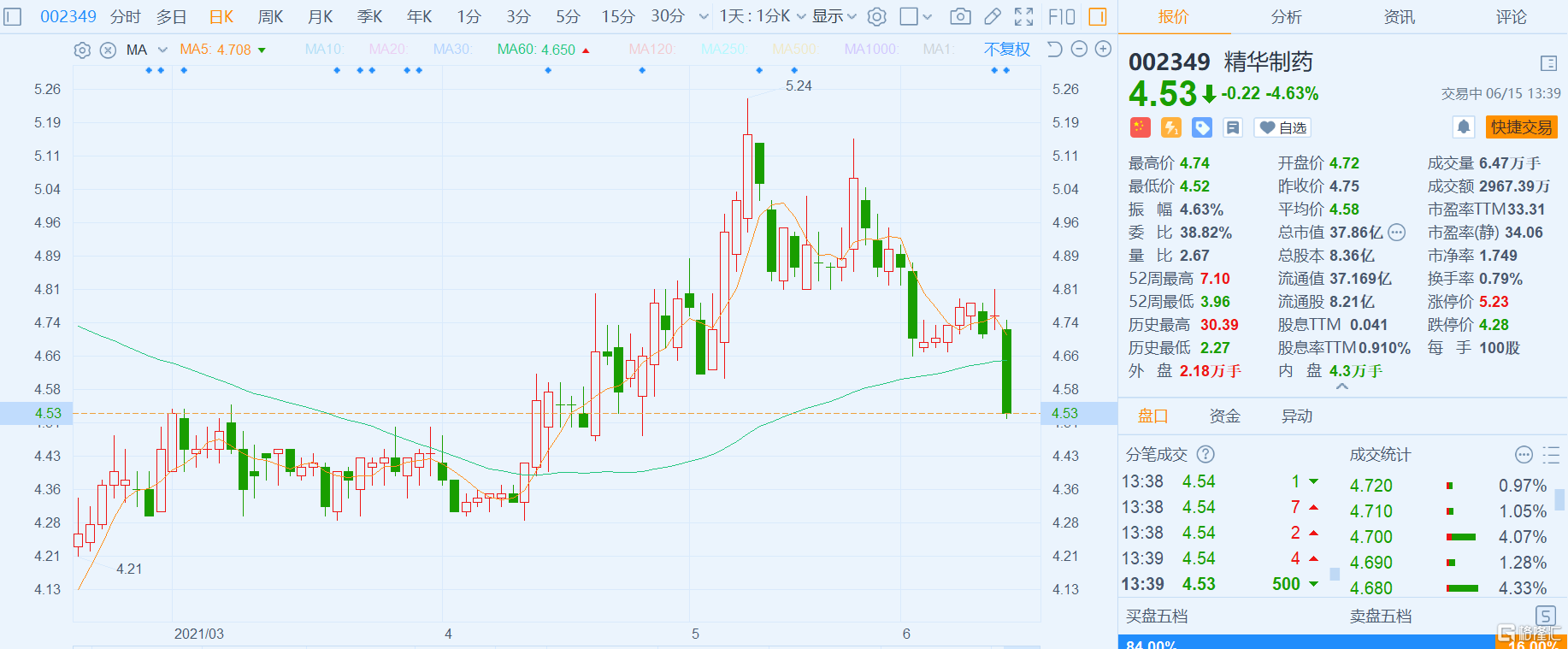Select the 季K chart tab

369,16
